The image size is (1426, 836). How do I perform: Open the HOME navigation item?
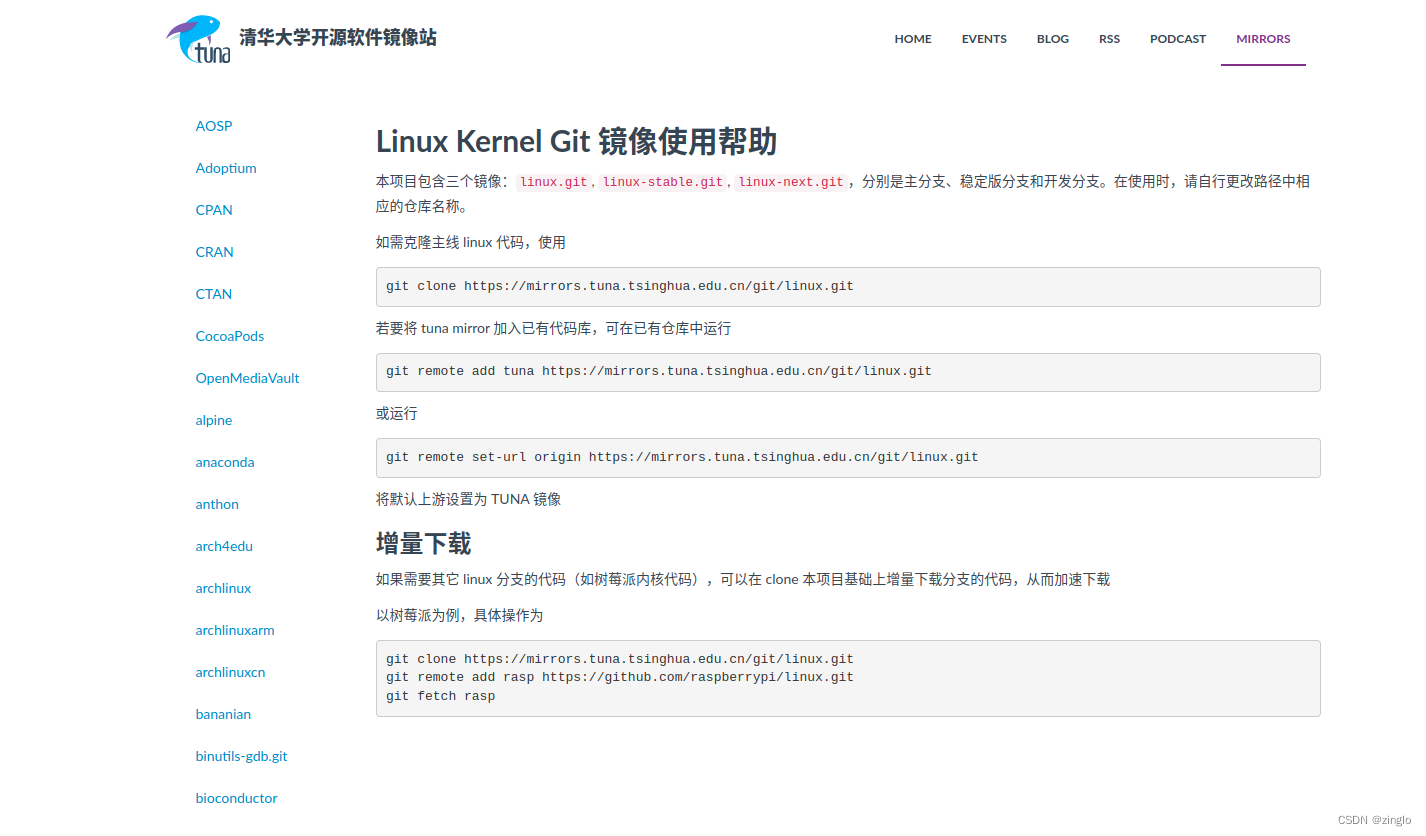pos(912,38)
